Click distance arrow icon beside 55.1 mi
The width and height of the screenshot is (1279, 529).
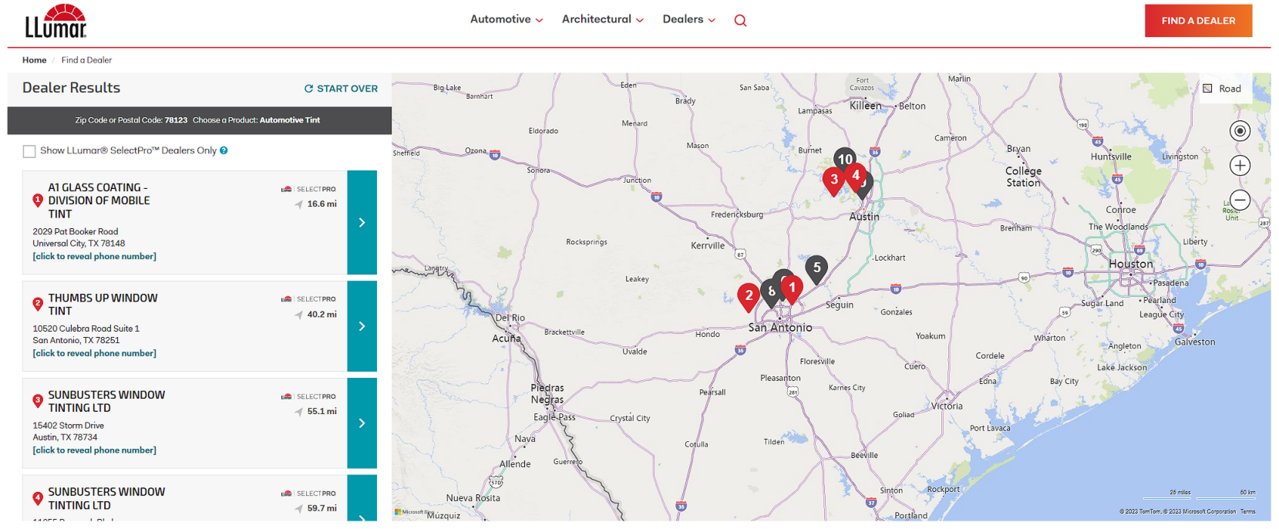click(x=298, y=411)
